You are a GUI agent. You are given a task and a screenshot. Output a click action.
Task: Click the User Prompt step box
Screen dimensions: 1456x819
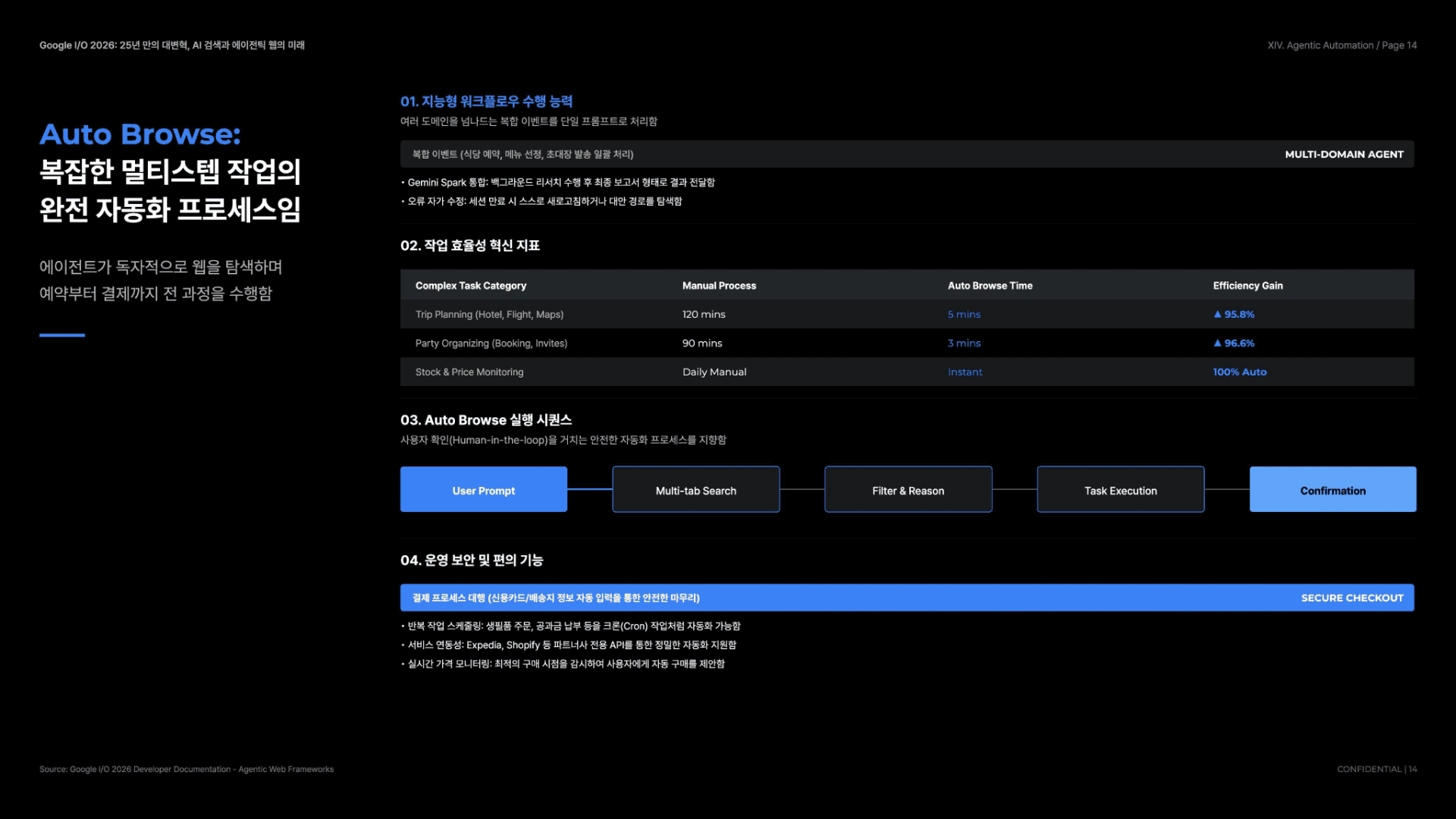(x=484, y=490)
